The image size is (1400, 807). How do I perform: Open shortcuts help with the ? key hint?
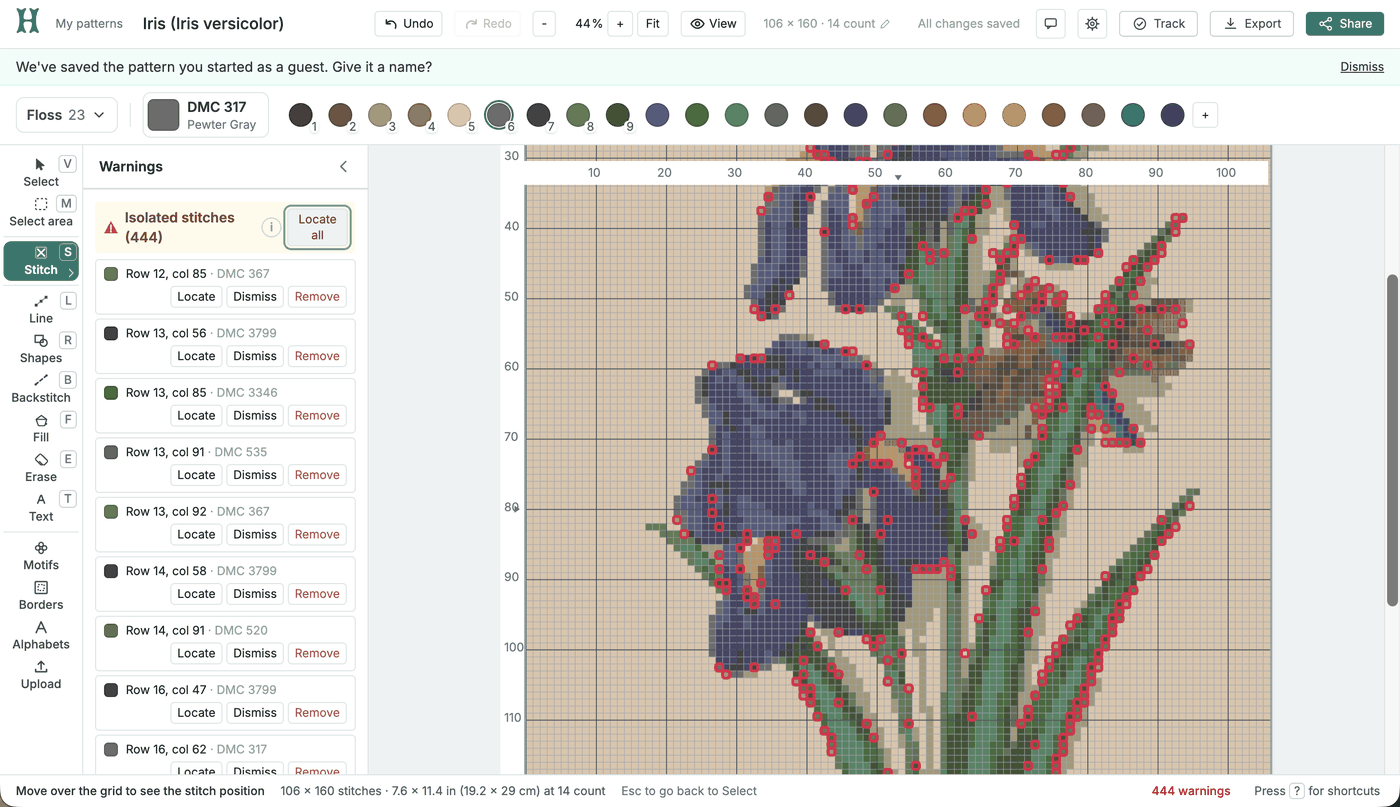1296,791
